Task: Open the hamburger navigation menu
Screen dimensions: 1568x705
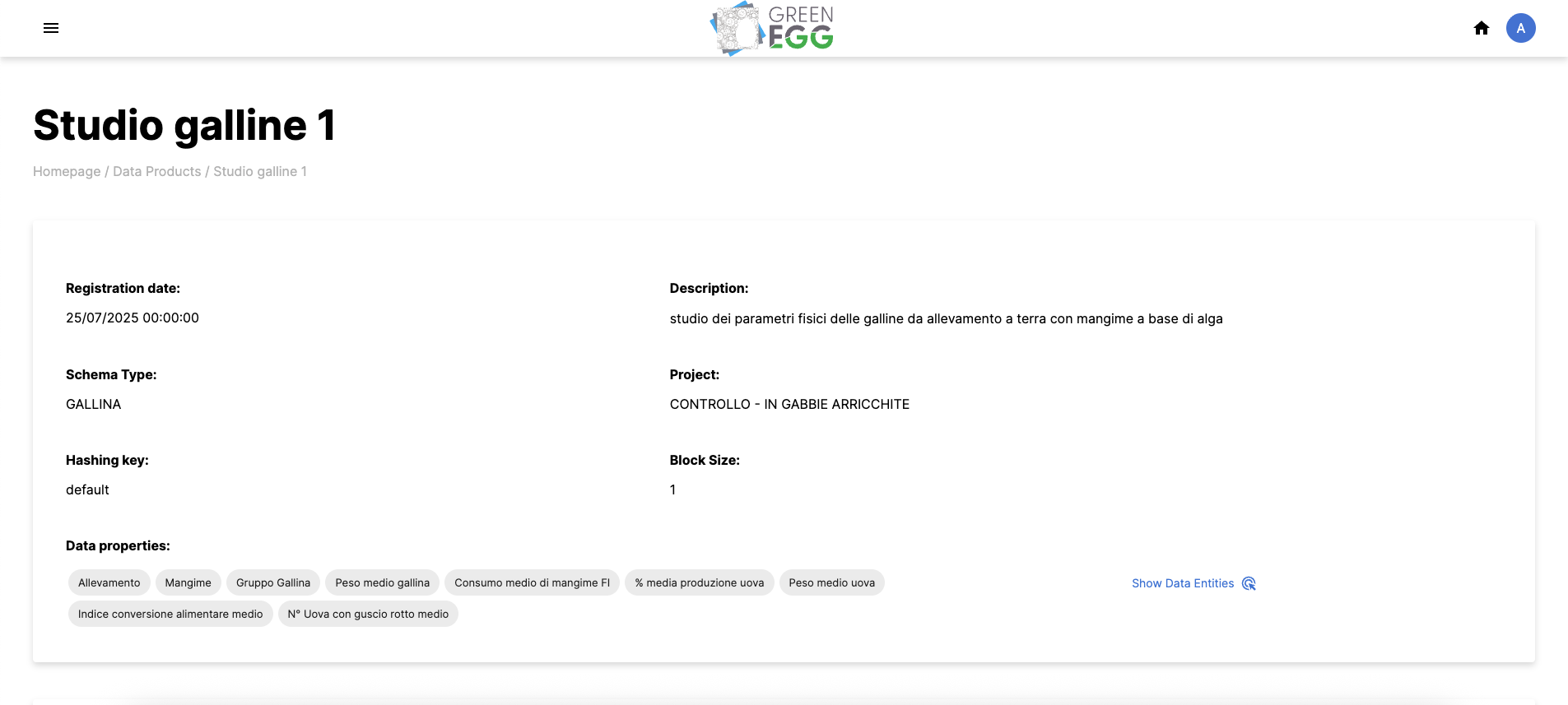Action: (51, 28)
